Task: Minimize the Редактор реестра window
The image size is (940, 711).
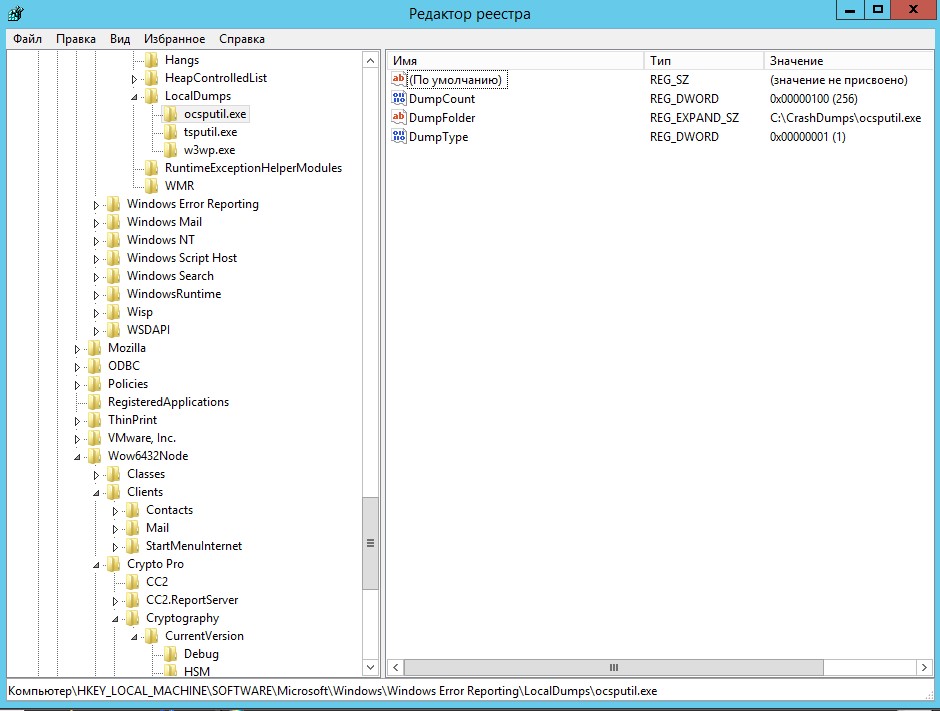Action: [x=849, y=9]
